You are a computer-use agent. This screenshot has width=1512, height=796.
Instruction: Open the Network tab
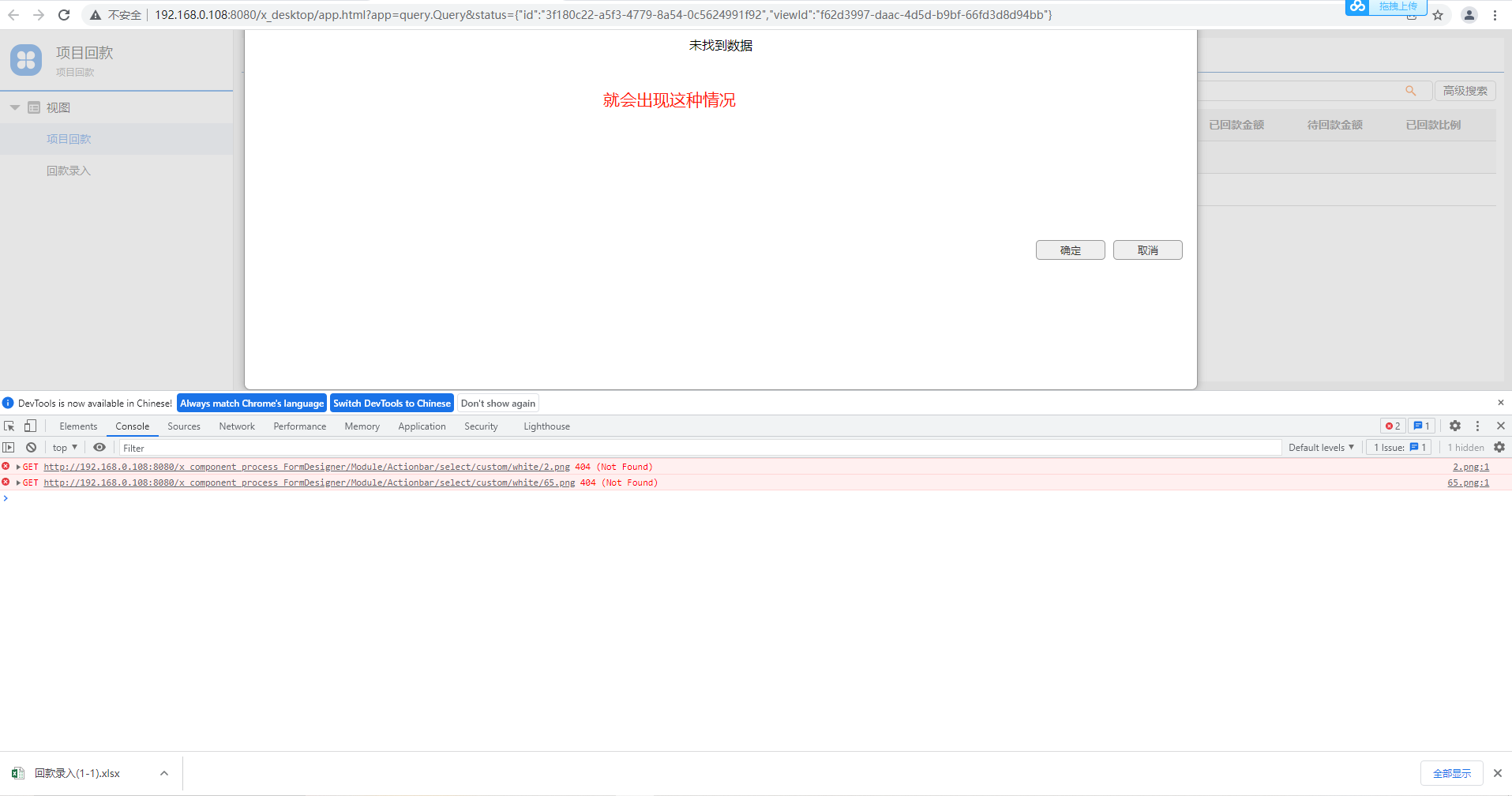[x=237, y=426]
